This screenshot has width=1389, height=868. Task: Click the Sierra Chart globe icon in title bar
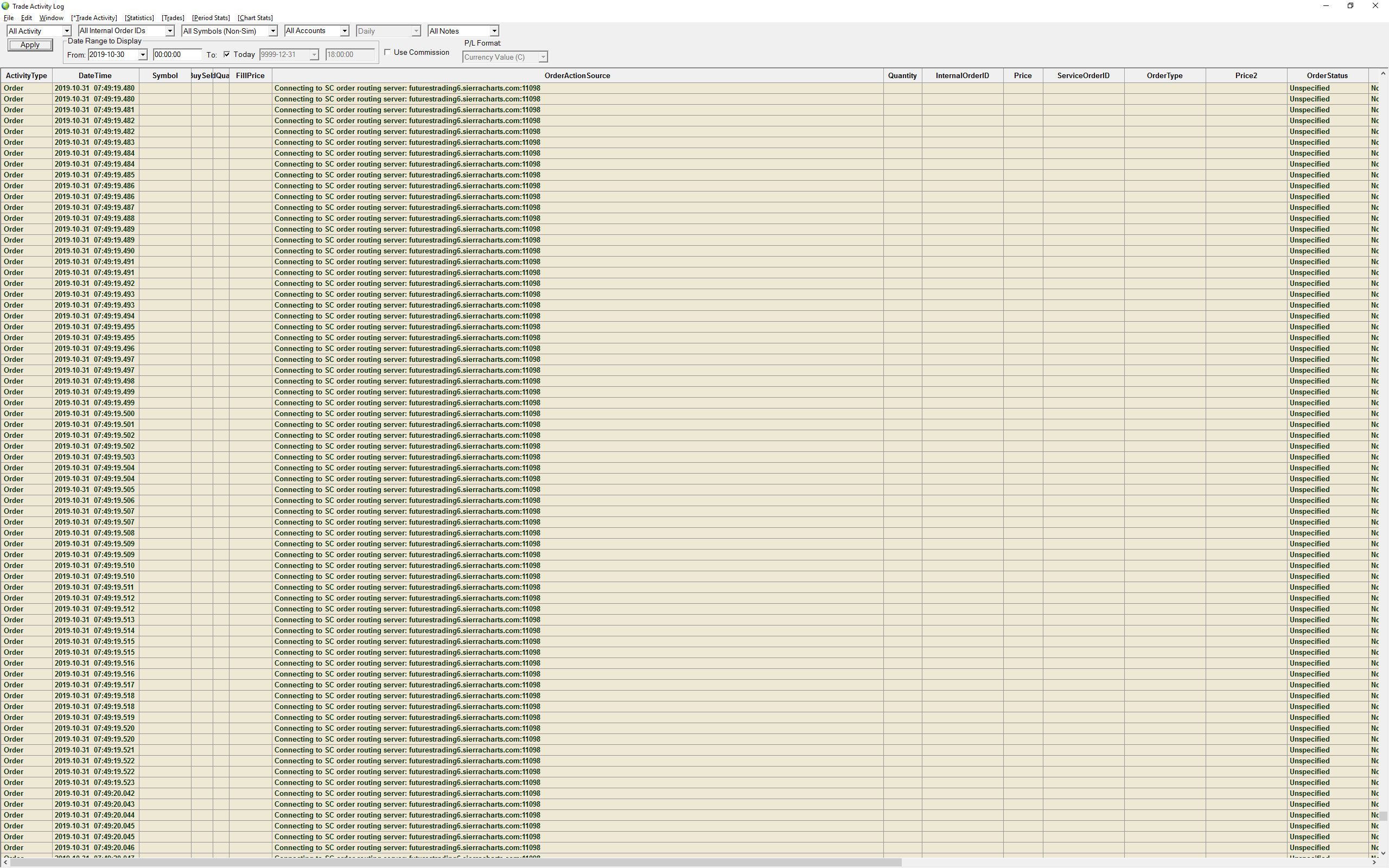[6, 6]
